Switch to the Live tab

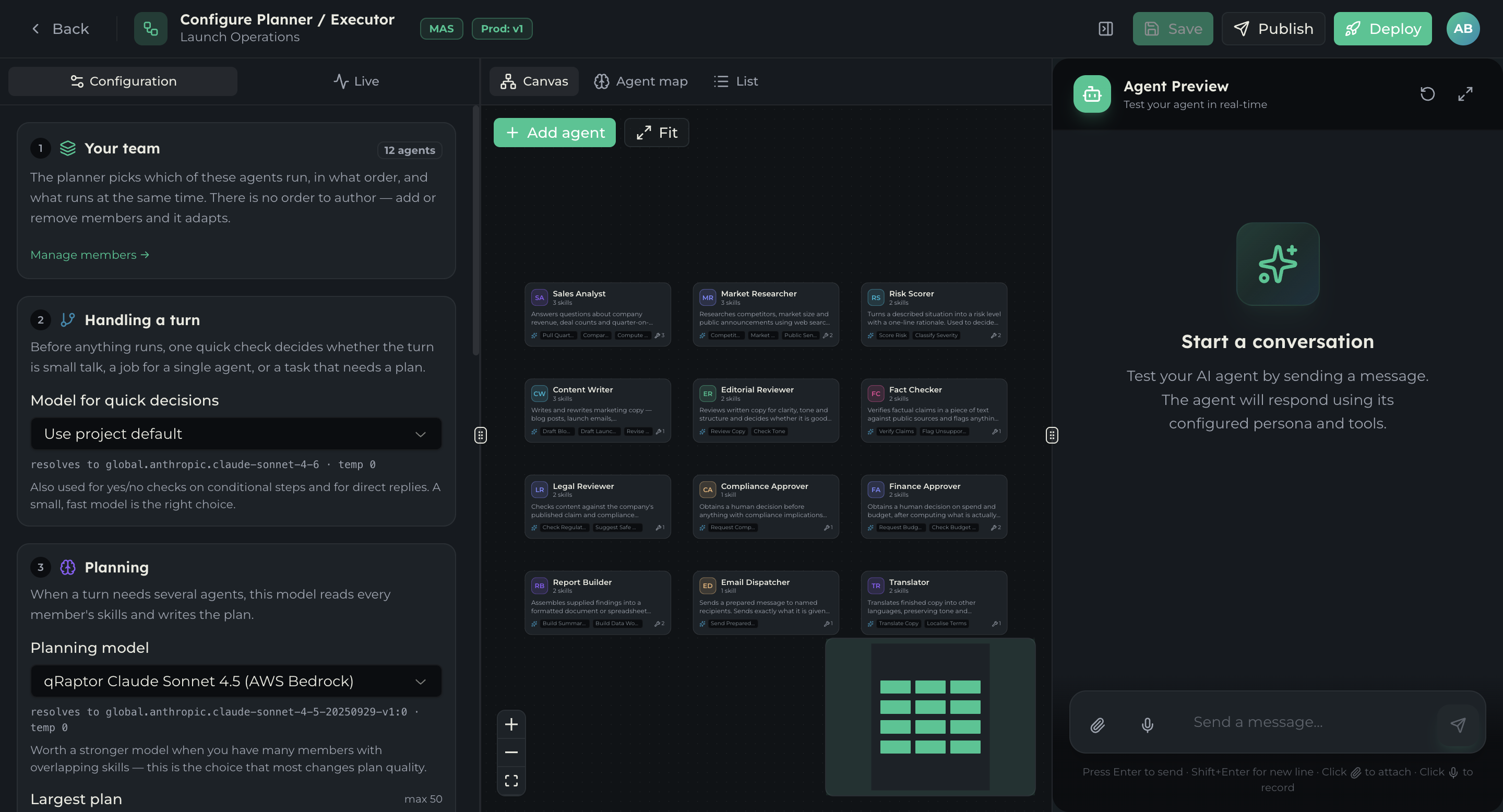point(356,81)
